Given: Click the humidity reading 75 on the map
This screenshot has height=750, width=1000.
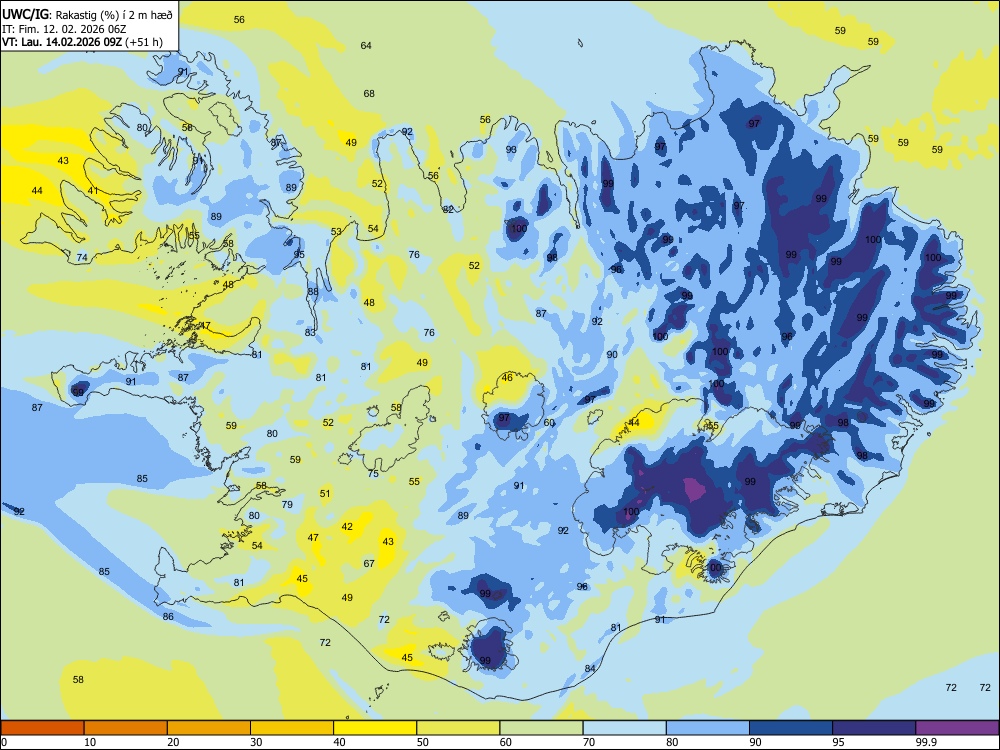Looking at the screenshot, I should coord(374,474).
